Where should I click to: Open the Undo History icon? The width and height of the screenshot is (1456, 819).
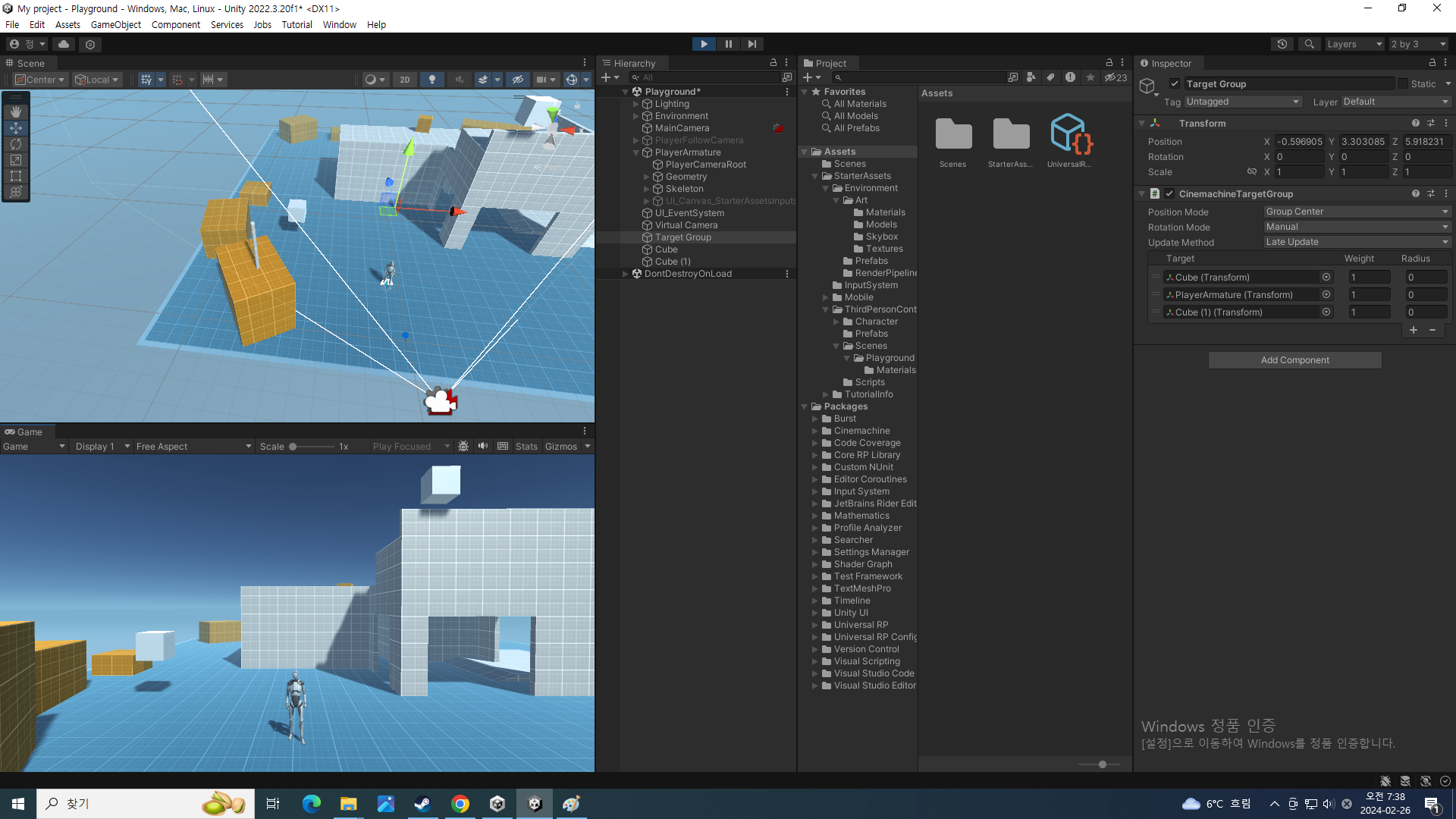[x=1282, y=44]
